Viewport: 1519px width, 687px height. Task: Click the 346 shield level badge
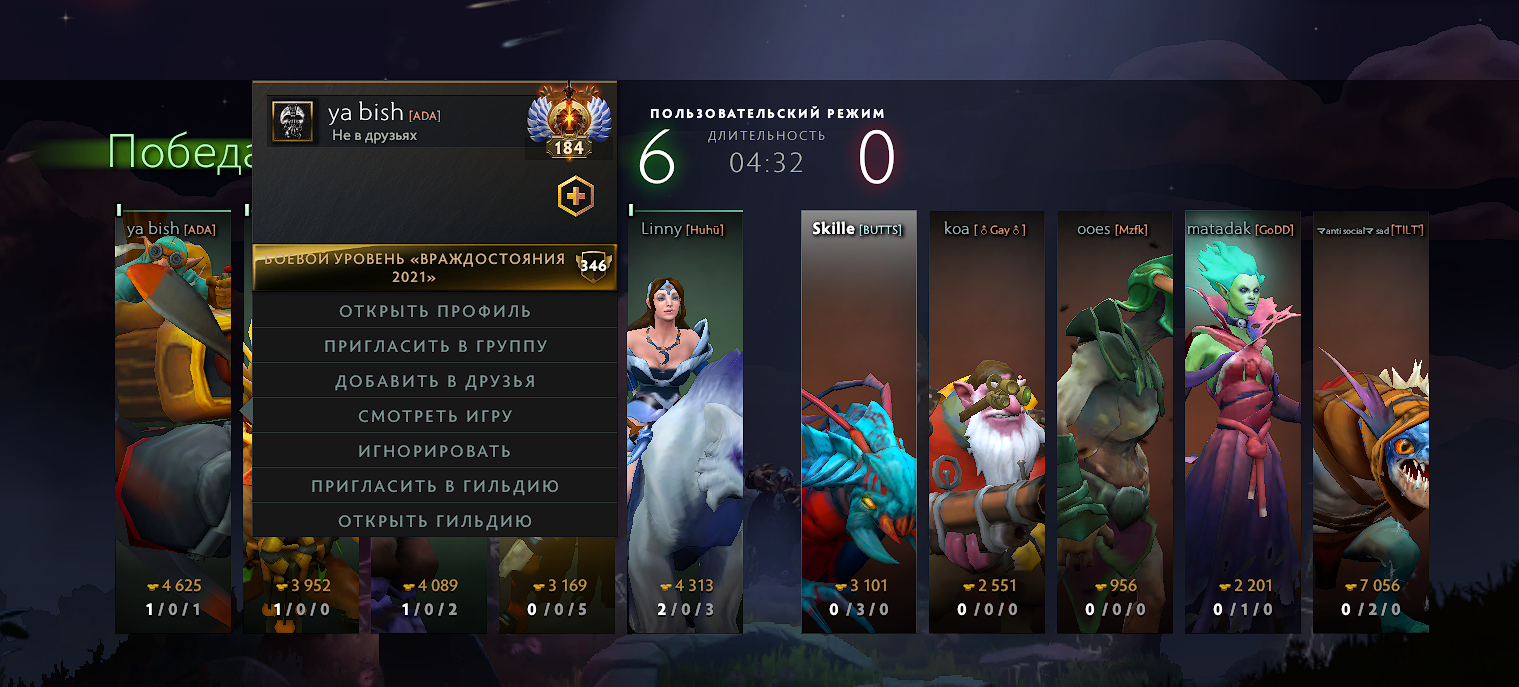(593, 266)
